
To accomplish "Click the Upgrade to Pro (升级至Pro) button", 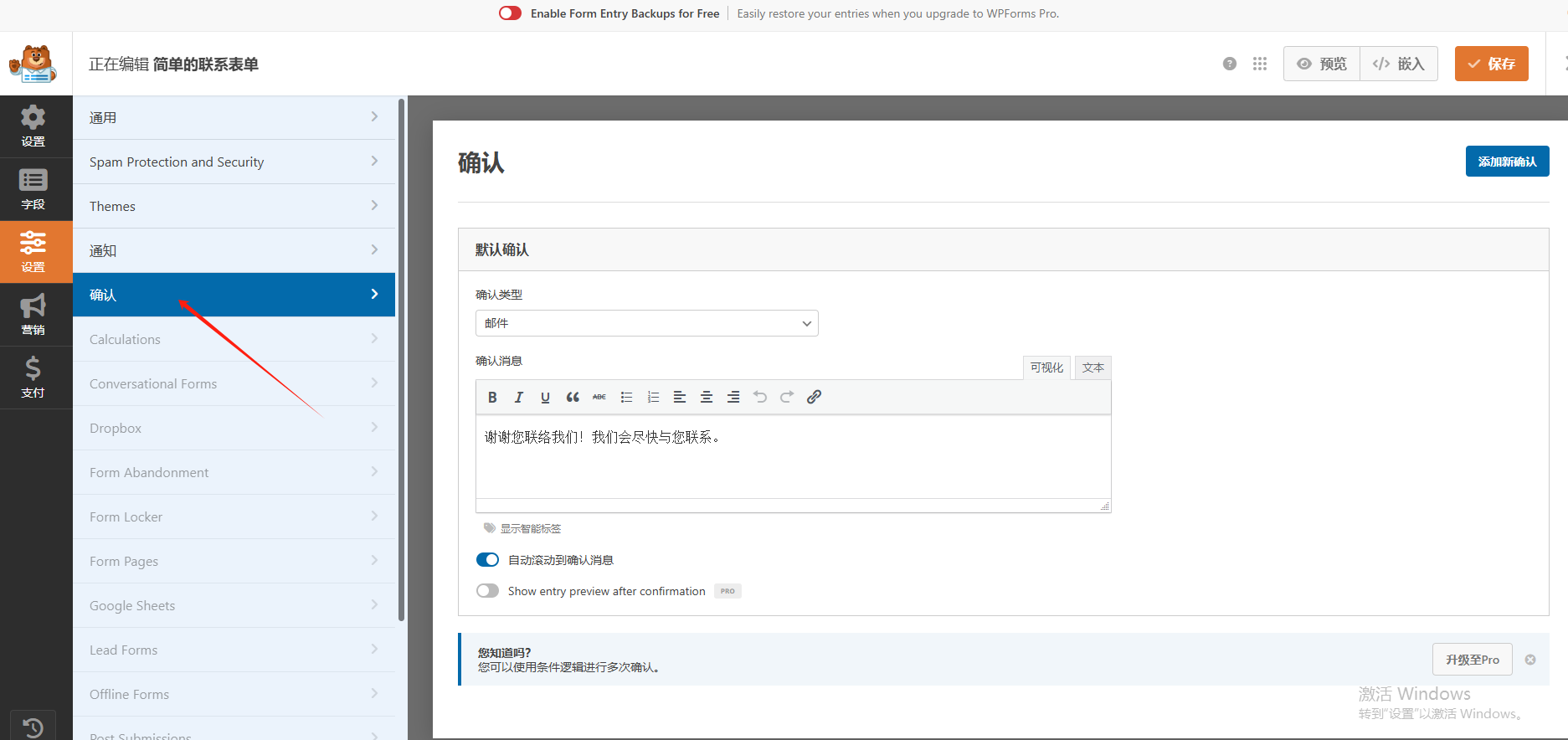I will point(1472,660).
